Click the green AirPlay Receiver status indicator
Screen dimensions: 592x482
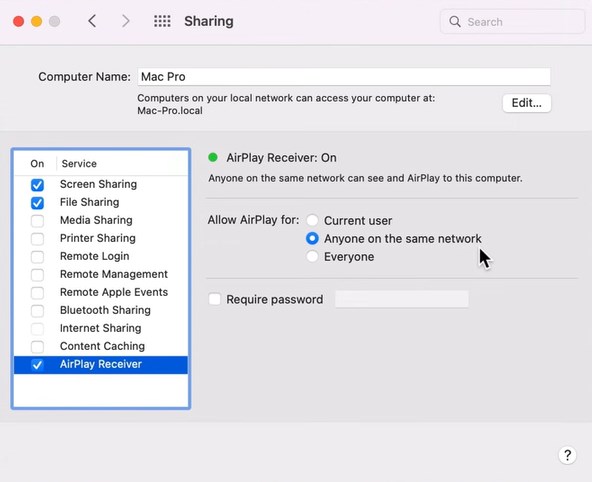(213, 157)
